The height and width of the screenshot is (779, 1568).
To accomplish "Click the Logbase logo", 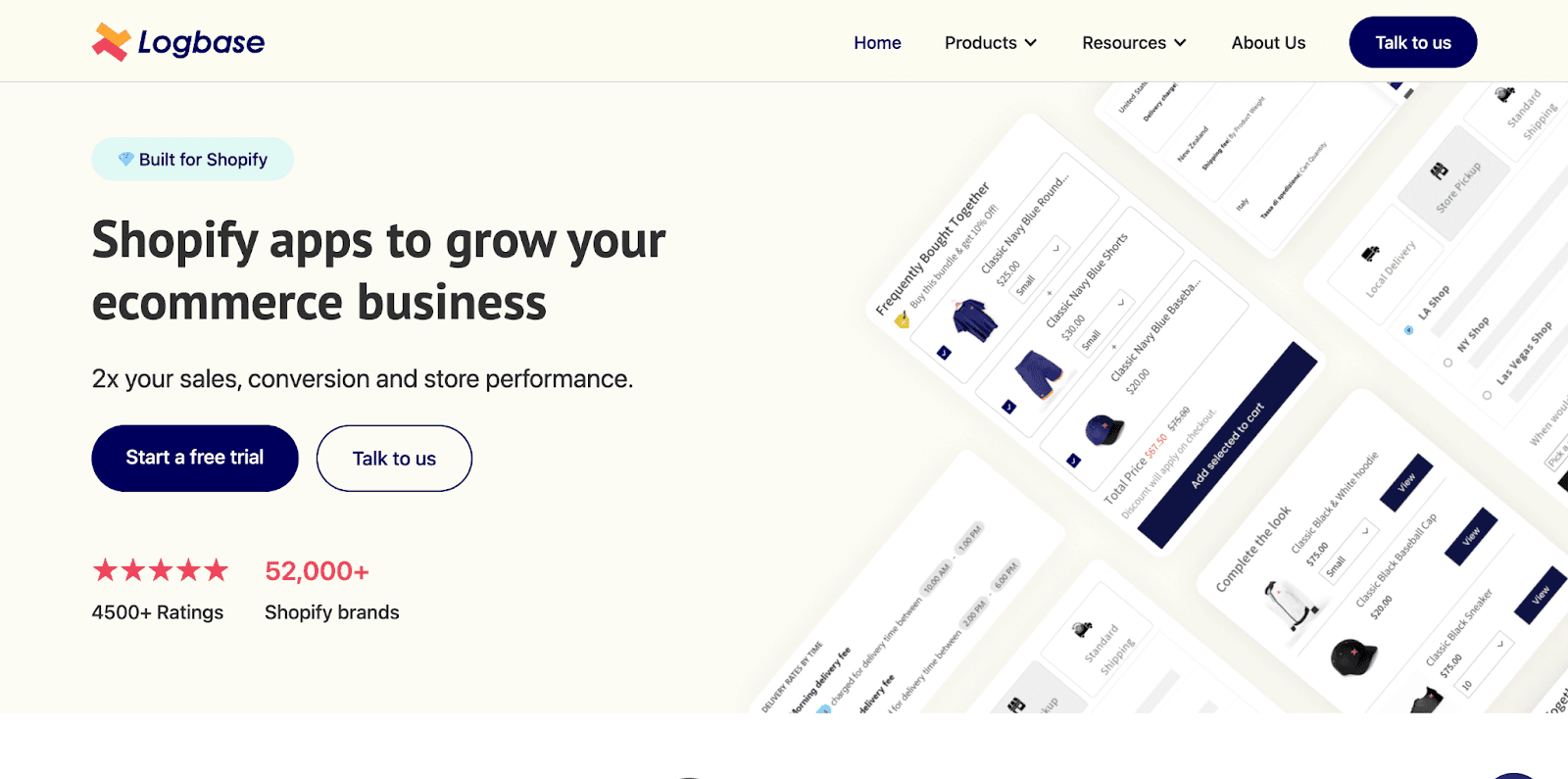I will (x=178, y=42).
